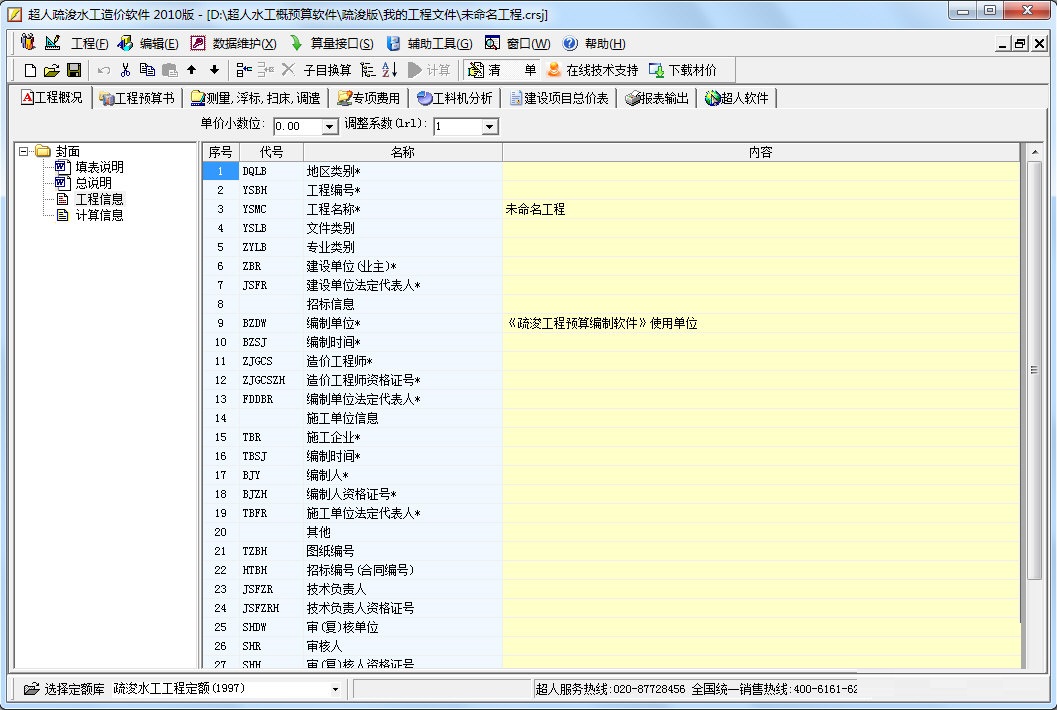Click the undo arrow icon

click(x=104, y=70)
